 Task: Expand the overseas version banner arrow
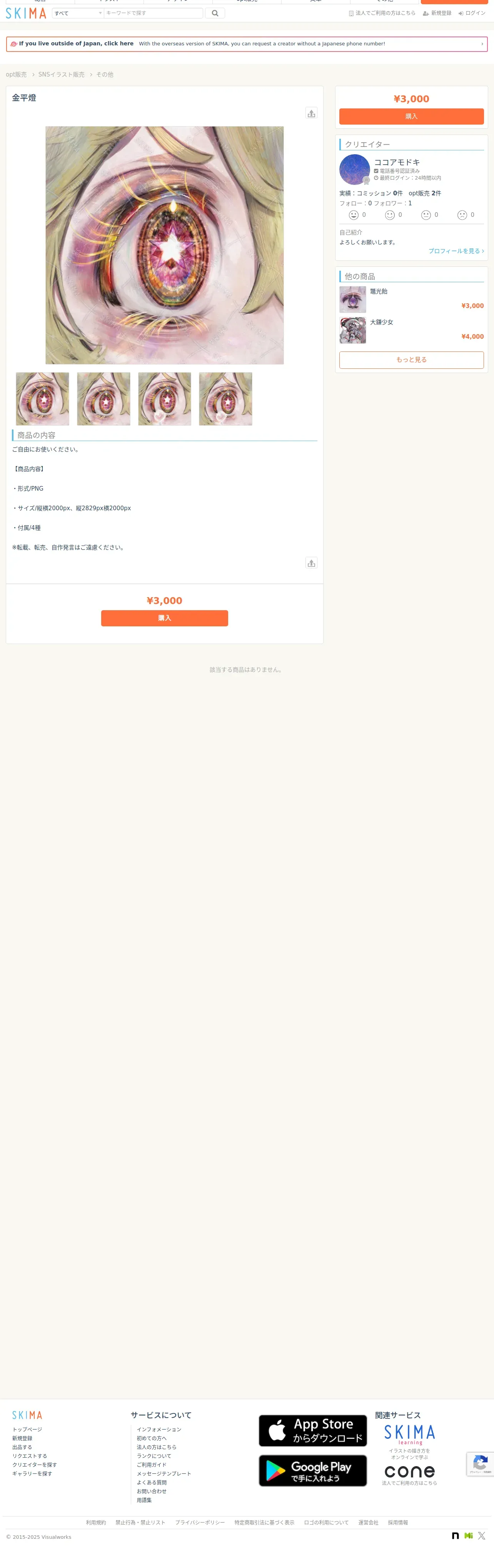tap(482, 44)
